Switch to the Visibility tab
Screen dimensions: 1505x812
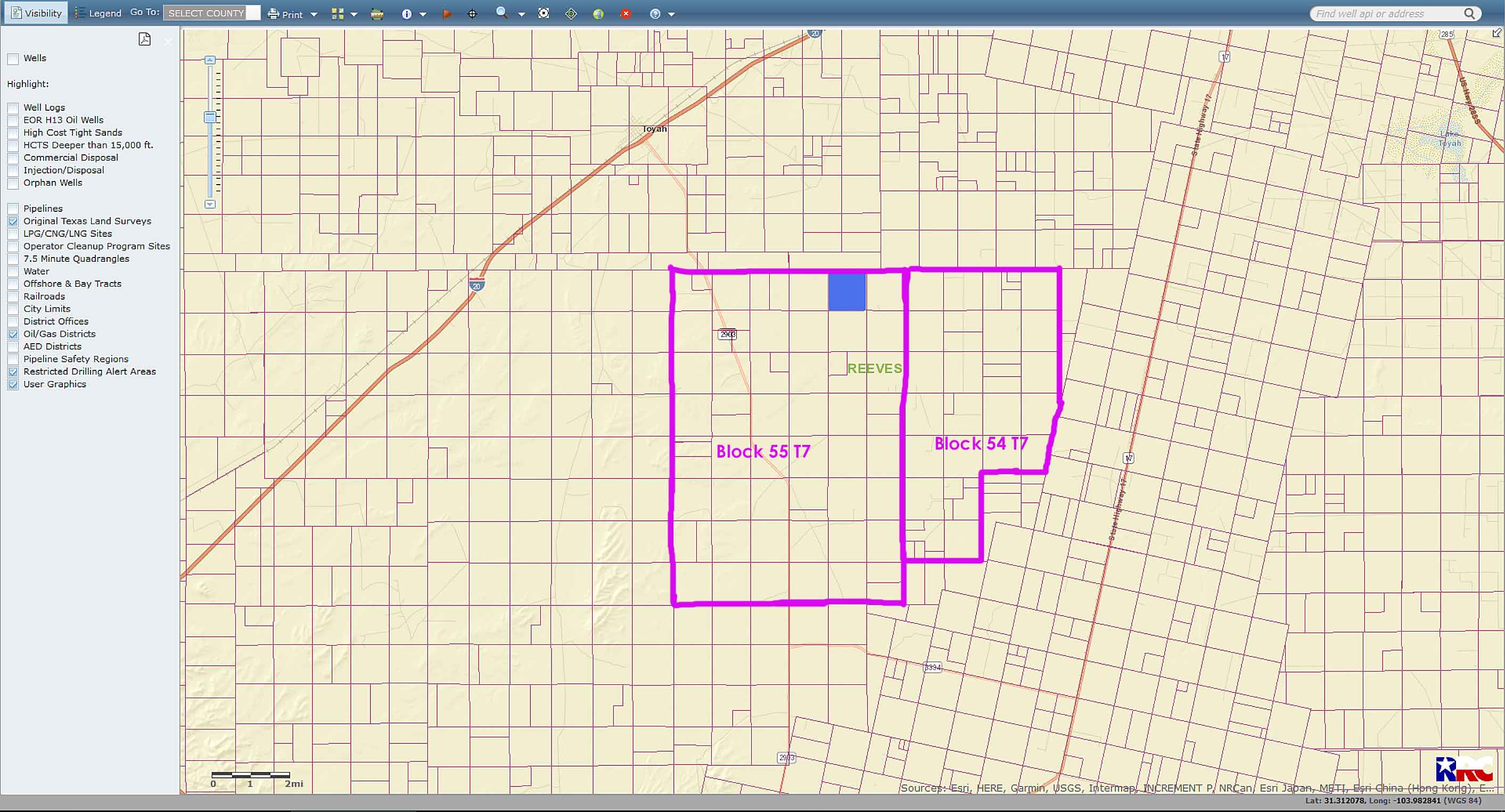pyautogui.click(x=36, y=13)
